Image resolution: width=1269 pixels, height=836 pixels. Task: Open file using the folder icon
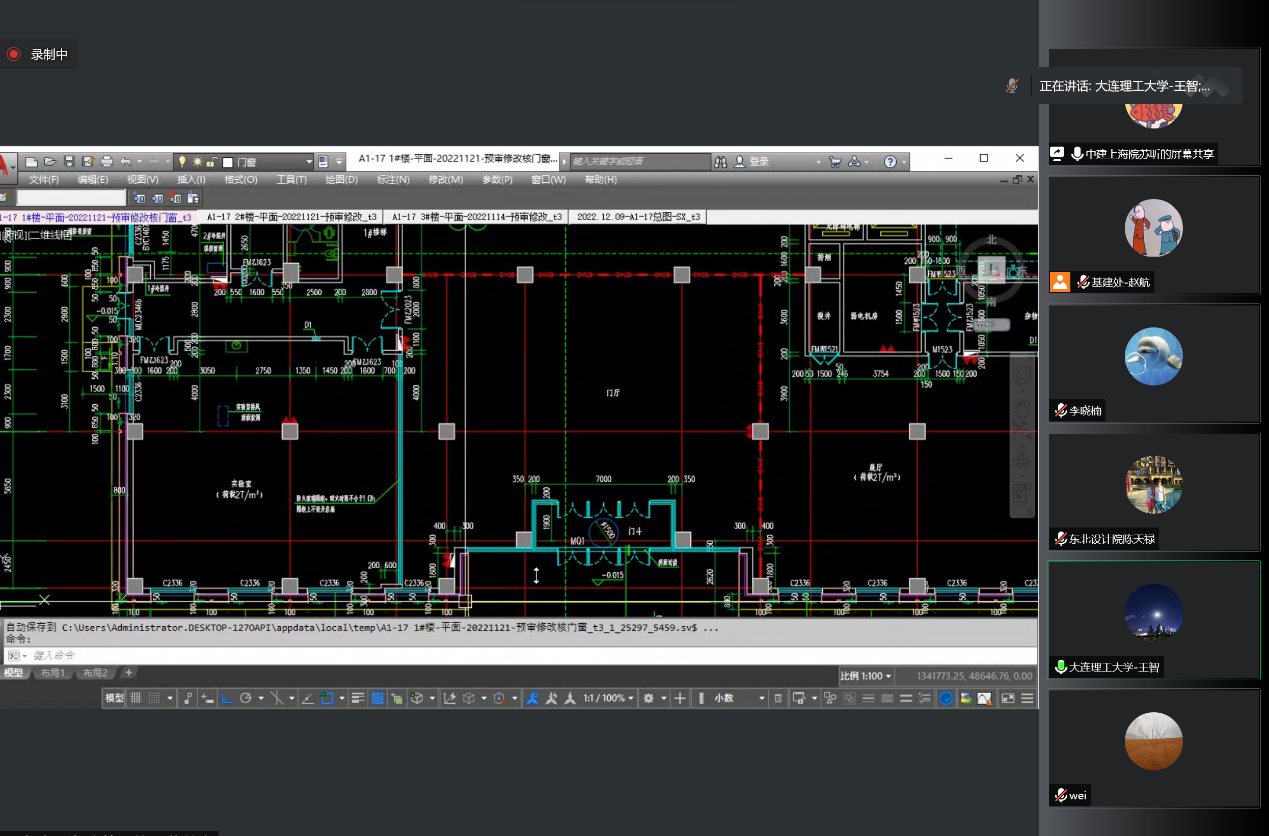tap(50, 161)
